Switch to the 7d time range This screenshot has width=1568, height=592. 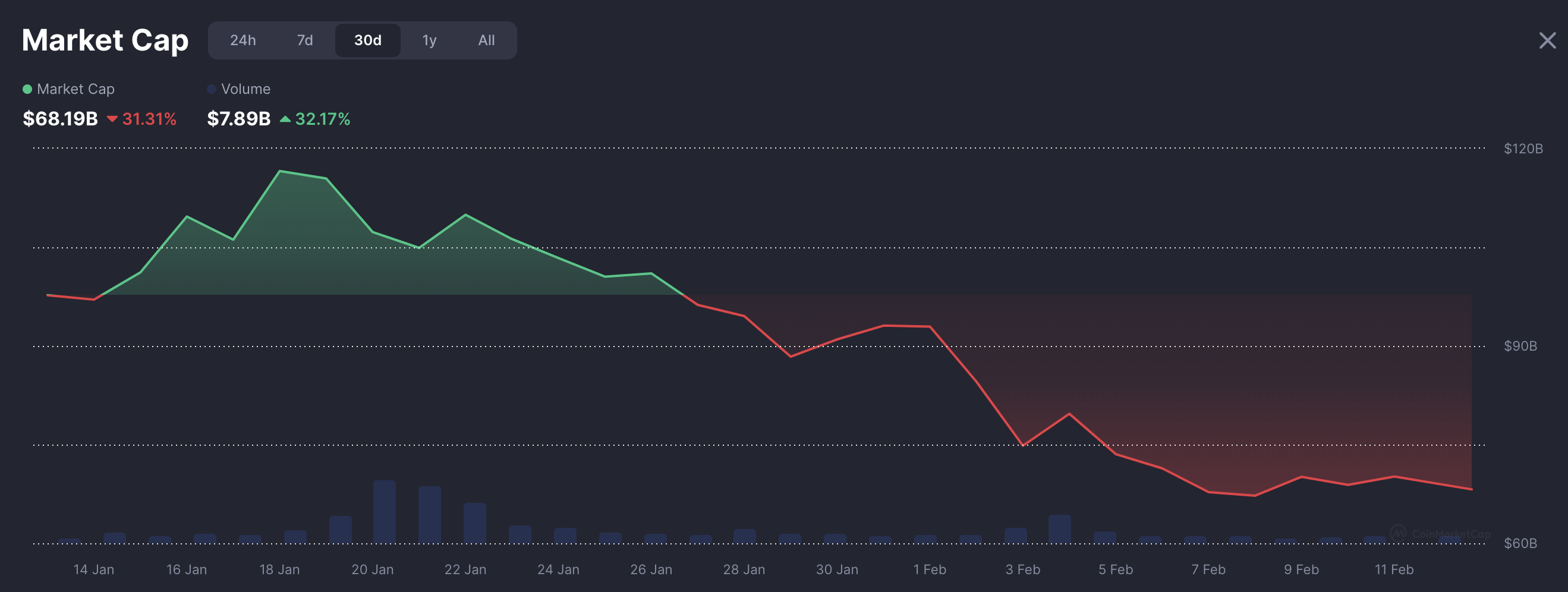[x=305, y=40]
